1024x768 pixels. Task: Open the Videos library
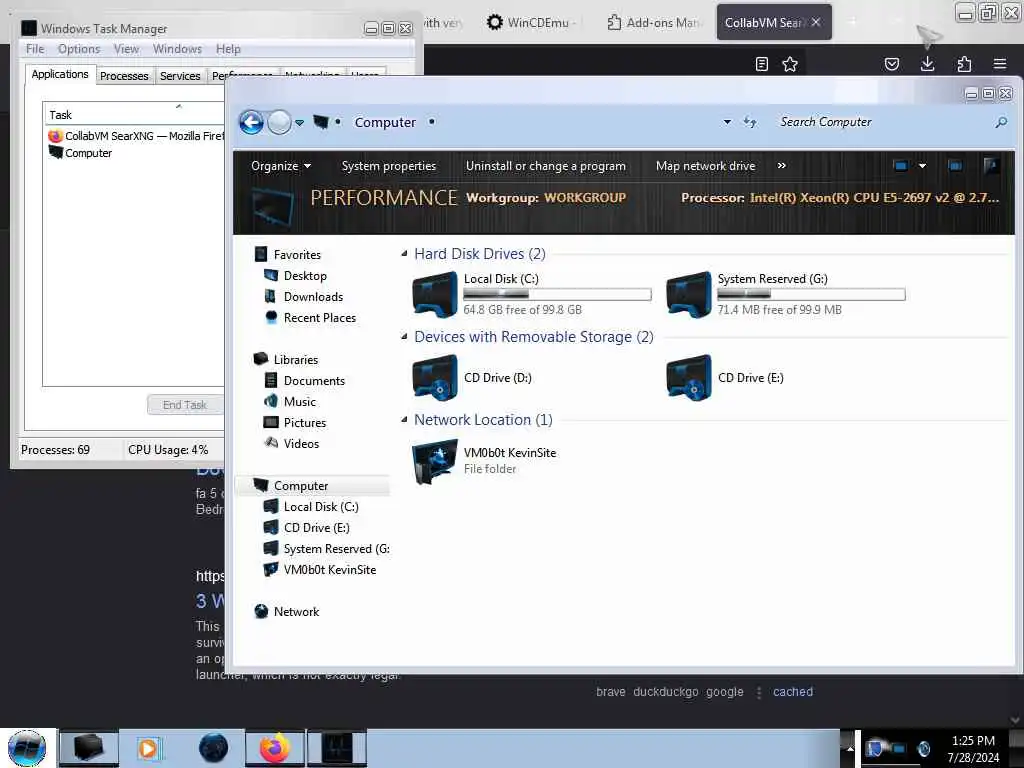tap(301, 443)
